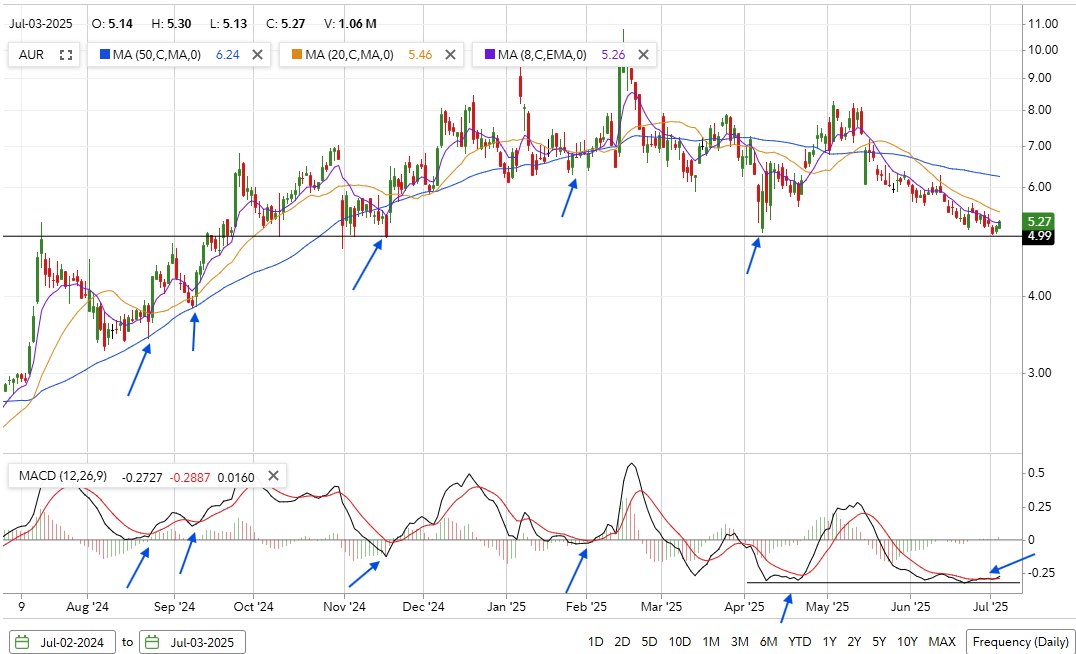
Task: Click the AUR fullscreen expand icon
Action: point(66,55)
